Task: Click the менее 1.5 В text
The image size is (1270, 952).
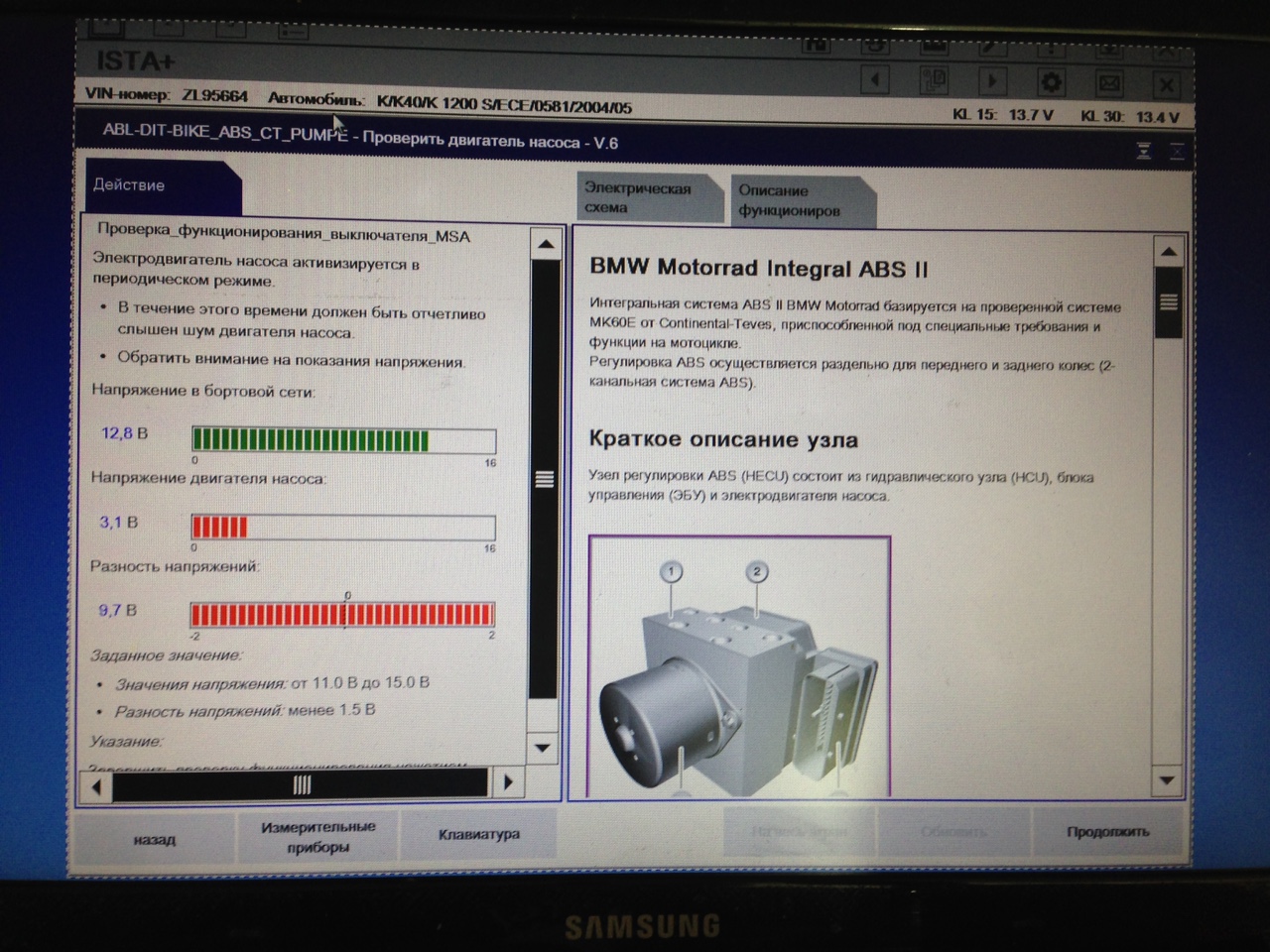Action: pos(331,710)
